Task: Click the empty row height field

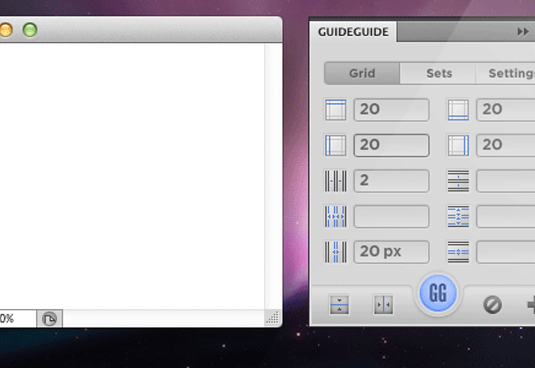Action: pyautogui.click(x=506, y=216)
